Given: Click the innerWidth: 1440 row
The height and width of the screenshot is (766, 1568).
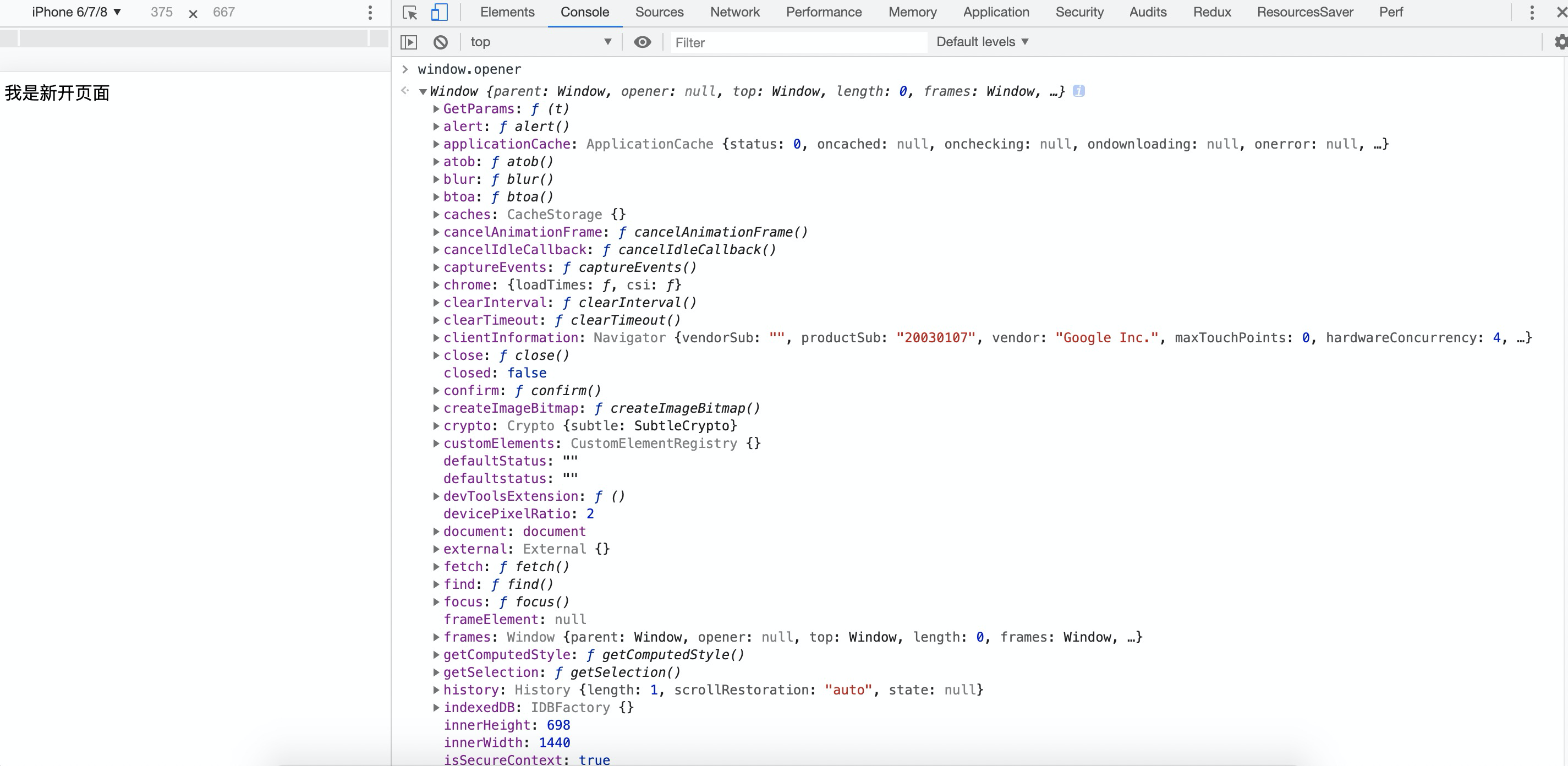Looking at the screenshot, I should point(506,743).
